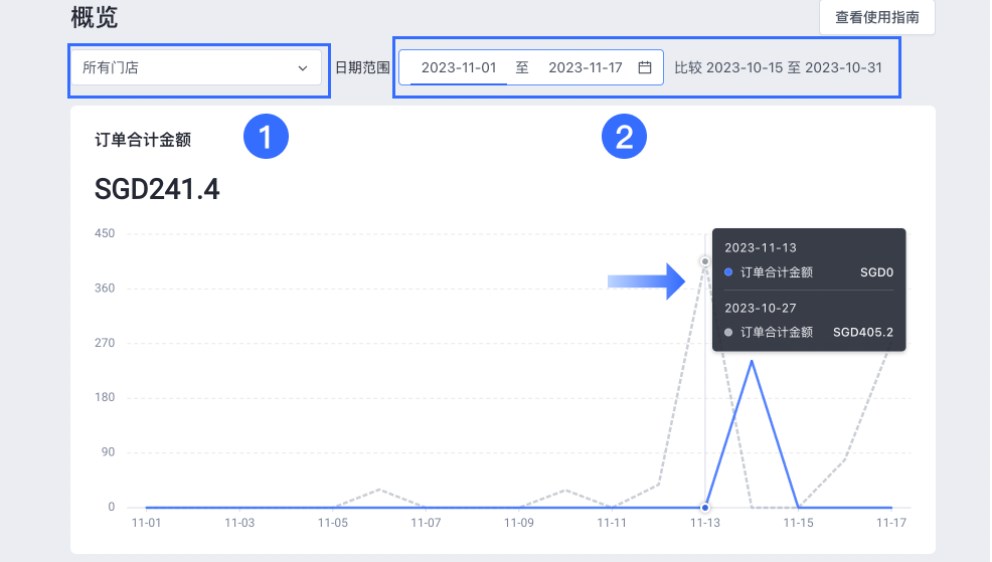Click gray legend dot in the chart tooltip

tap(728, 332)
